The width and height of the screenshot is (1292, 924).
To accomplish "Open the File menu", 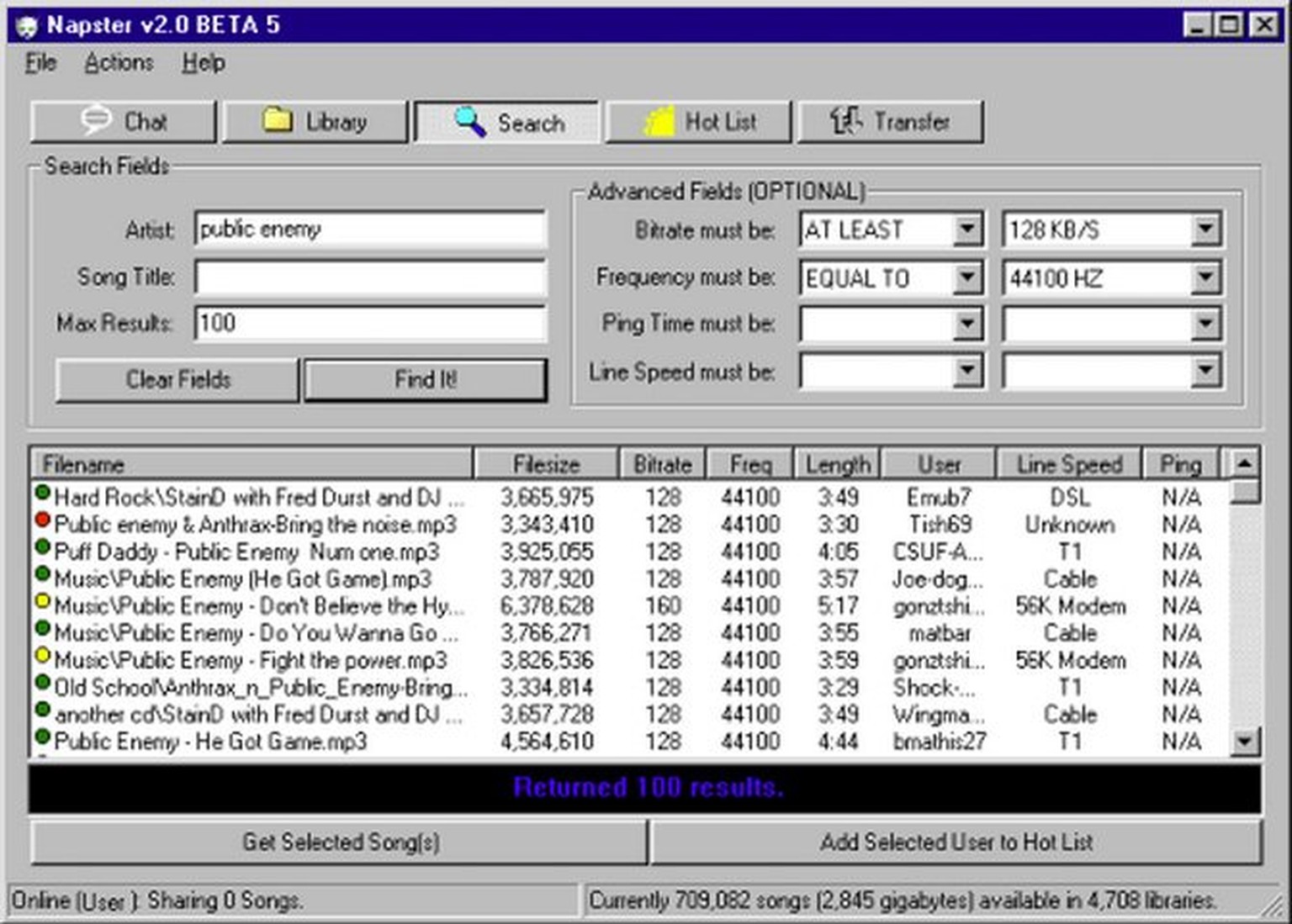I will click(40, 63).
